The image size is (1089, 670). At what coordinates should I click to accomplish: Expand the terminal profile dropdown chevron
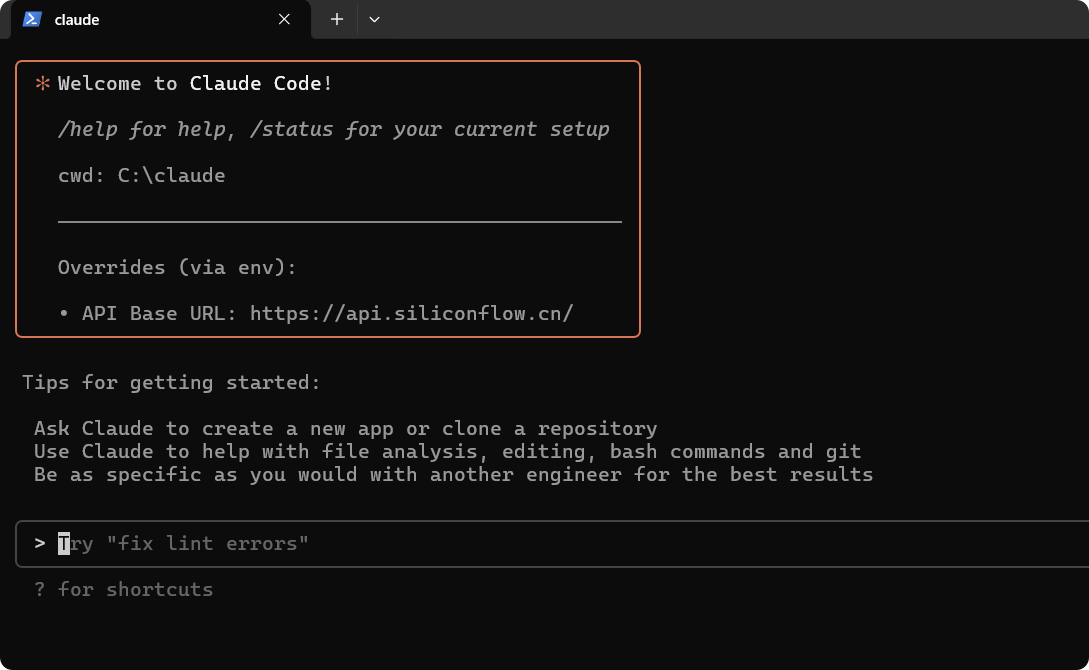coord(374,19)
